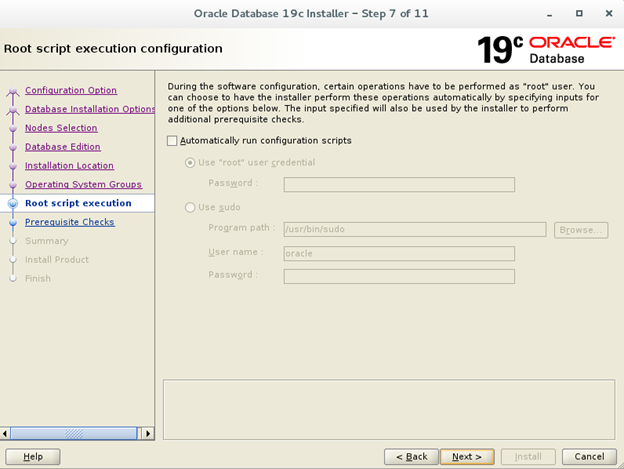Click the step bullet beside Database Installation Options
624x469 pixels.
point(13,110)
